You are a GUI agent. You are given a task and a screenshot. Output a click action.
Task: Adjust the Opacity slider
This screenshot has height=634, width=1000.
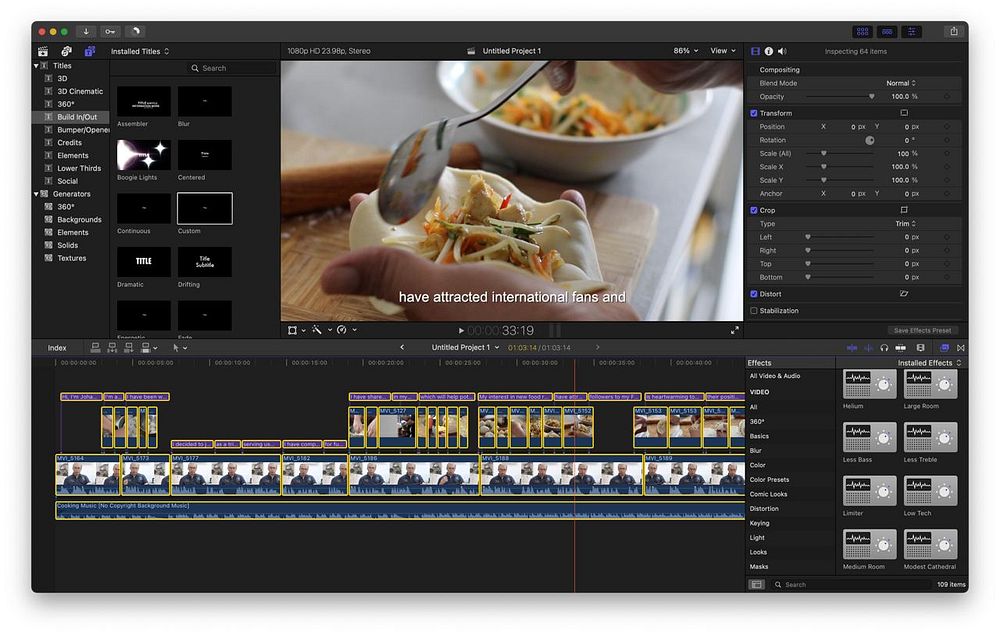click(871, 97)
